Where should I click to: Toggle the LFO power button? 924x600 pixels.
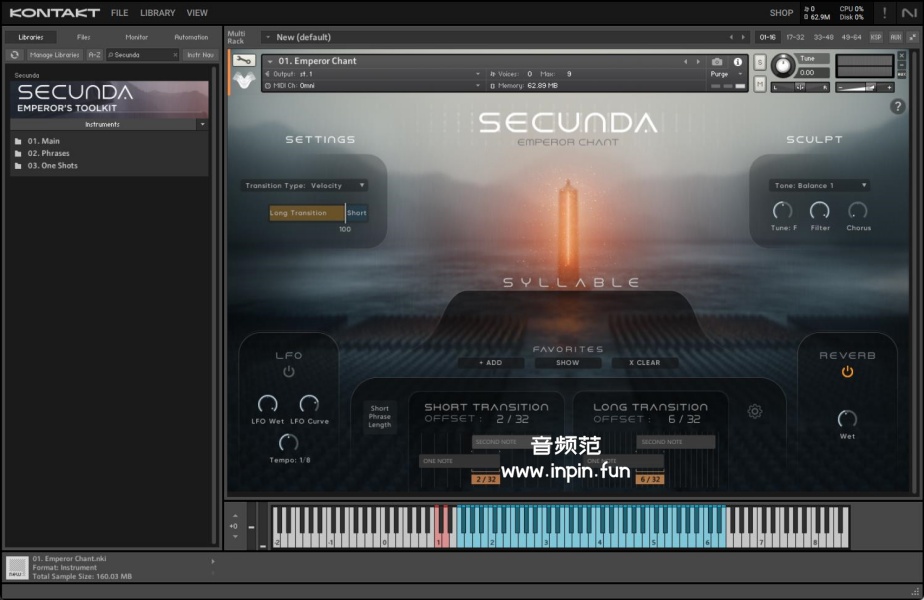289,372
